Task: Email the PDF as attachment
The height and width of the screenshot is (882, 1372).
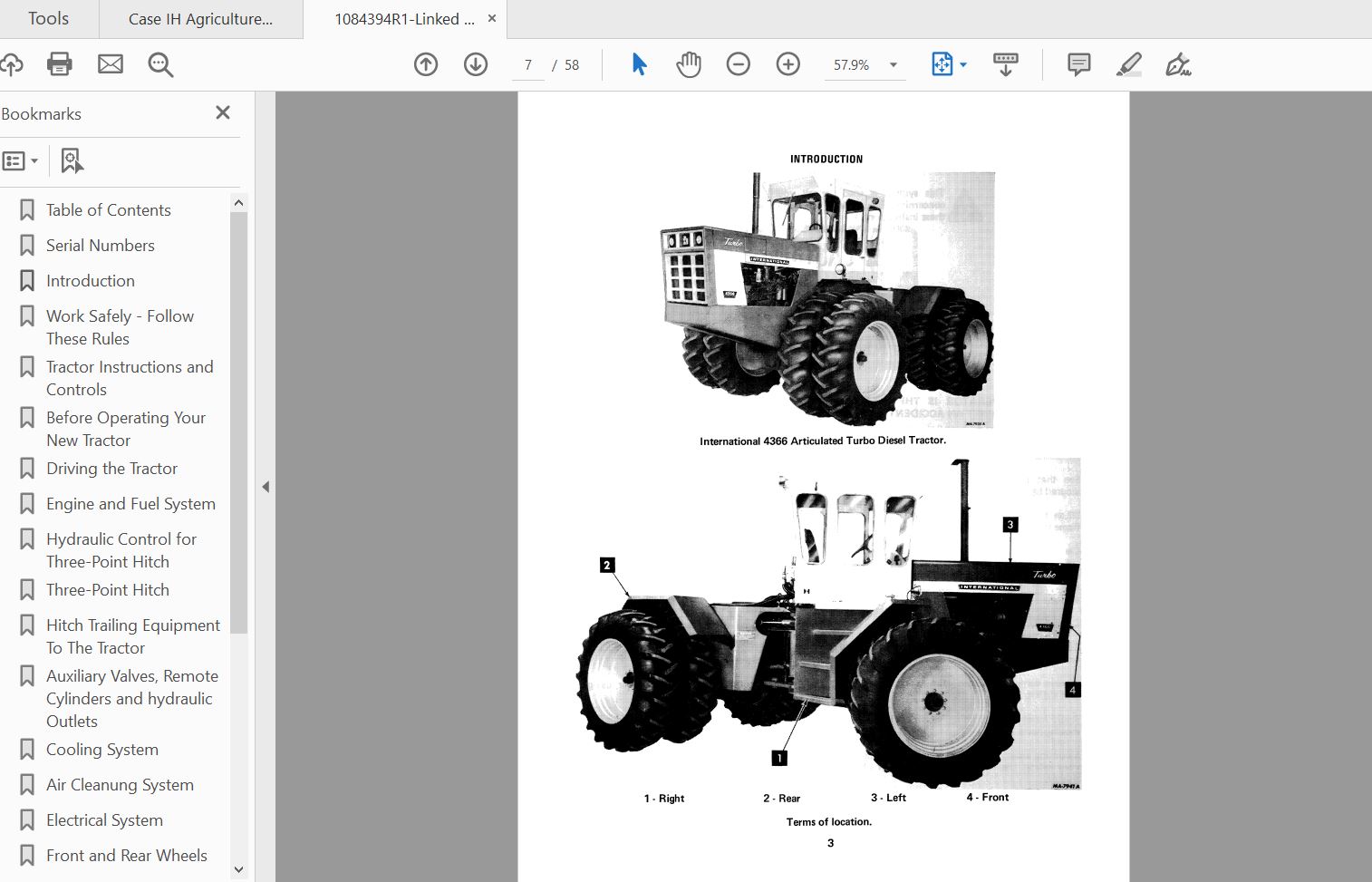Action: coord(110,64)
